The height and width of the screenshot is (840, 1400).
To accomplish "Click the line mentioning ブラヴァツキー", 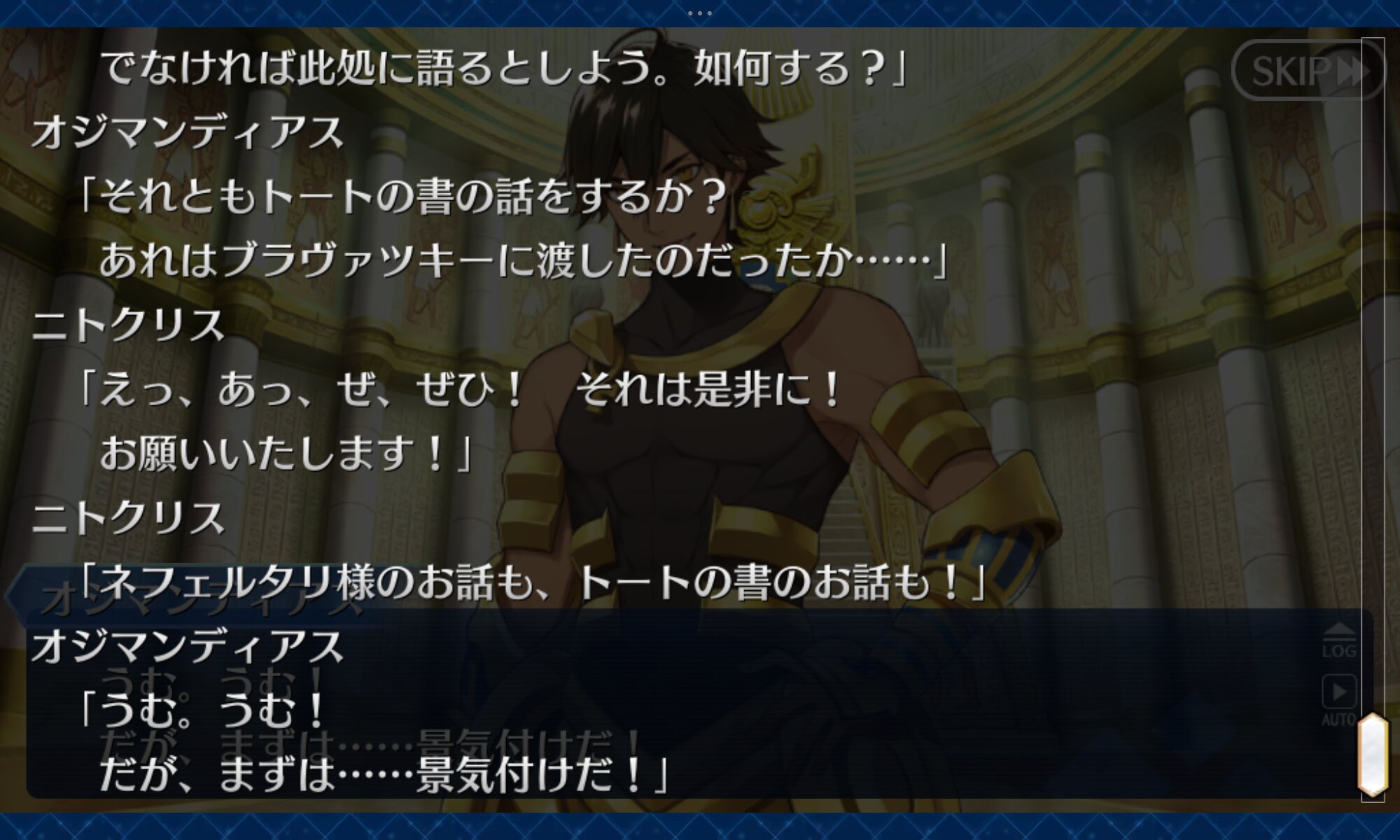I will (x=523, y=260).
